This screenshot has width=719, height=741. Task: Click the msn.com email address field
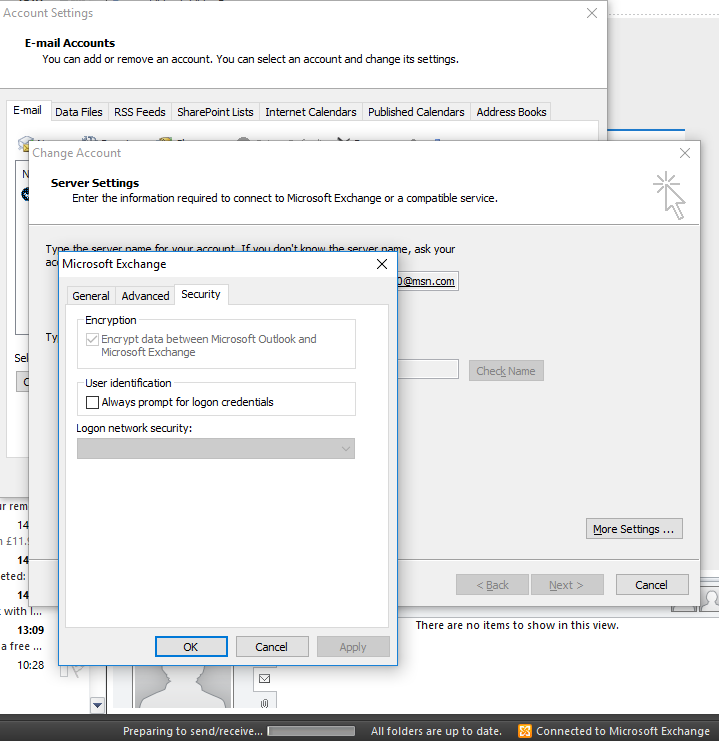pos(428,281)
